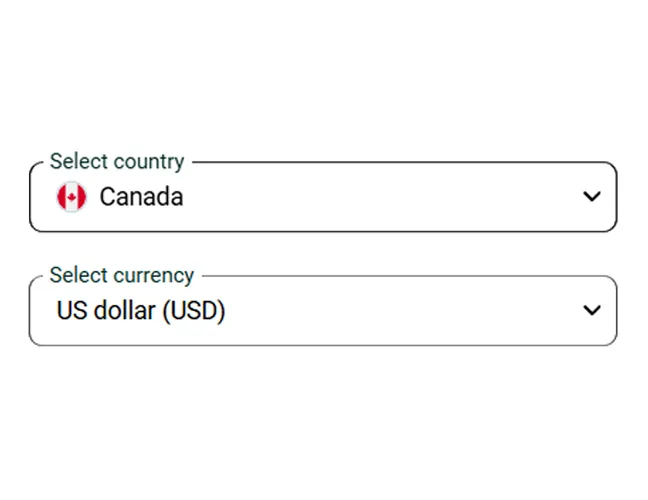The image size is (648, 500).
Task: Click the Canada flag icon
Action: pos(72,197)
